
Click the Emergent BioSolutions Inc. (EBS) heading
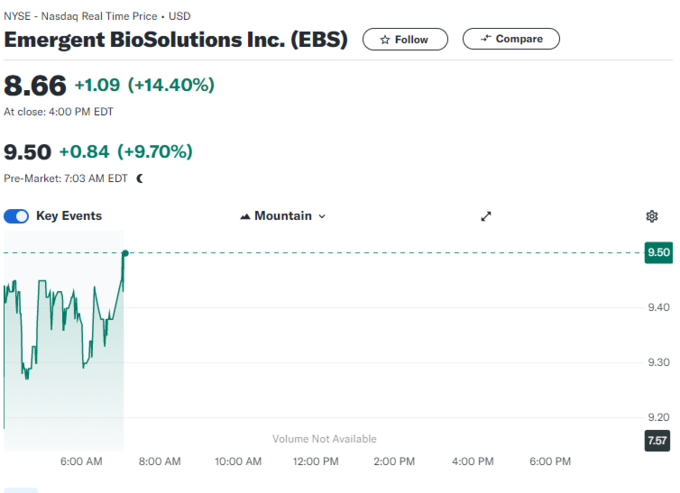(176, 40)
